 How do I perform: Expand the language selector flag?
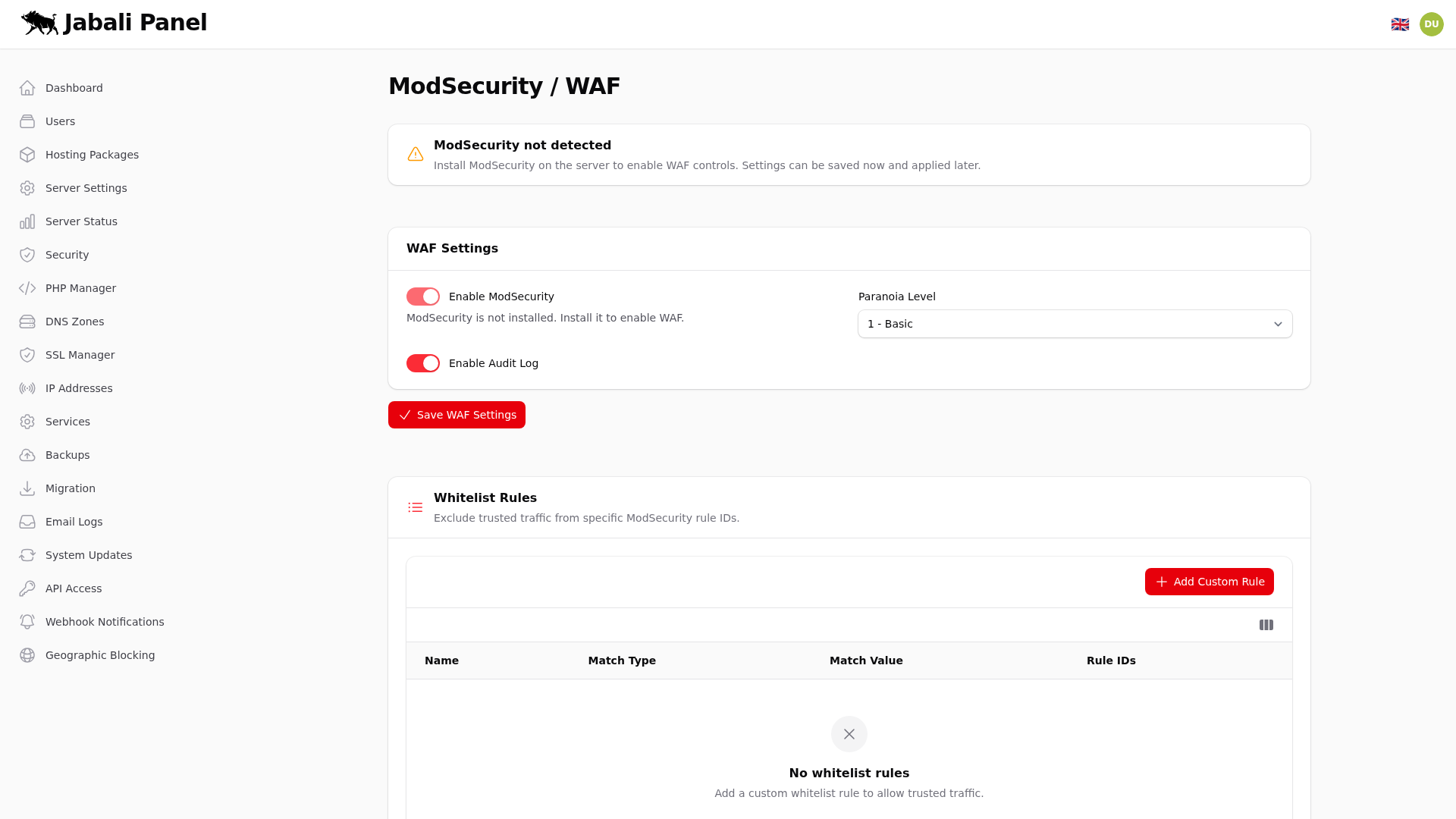[1400, 24]
